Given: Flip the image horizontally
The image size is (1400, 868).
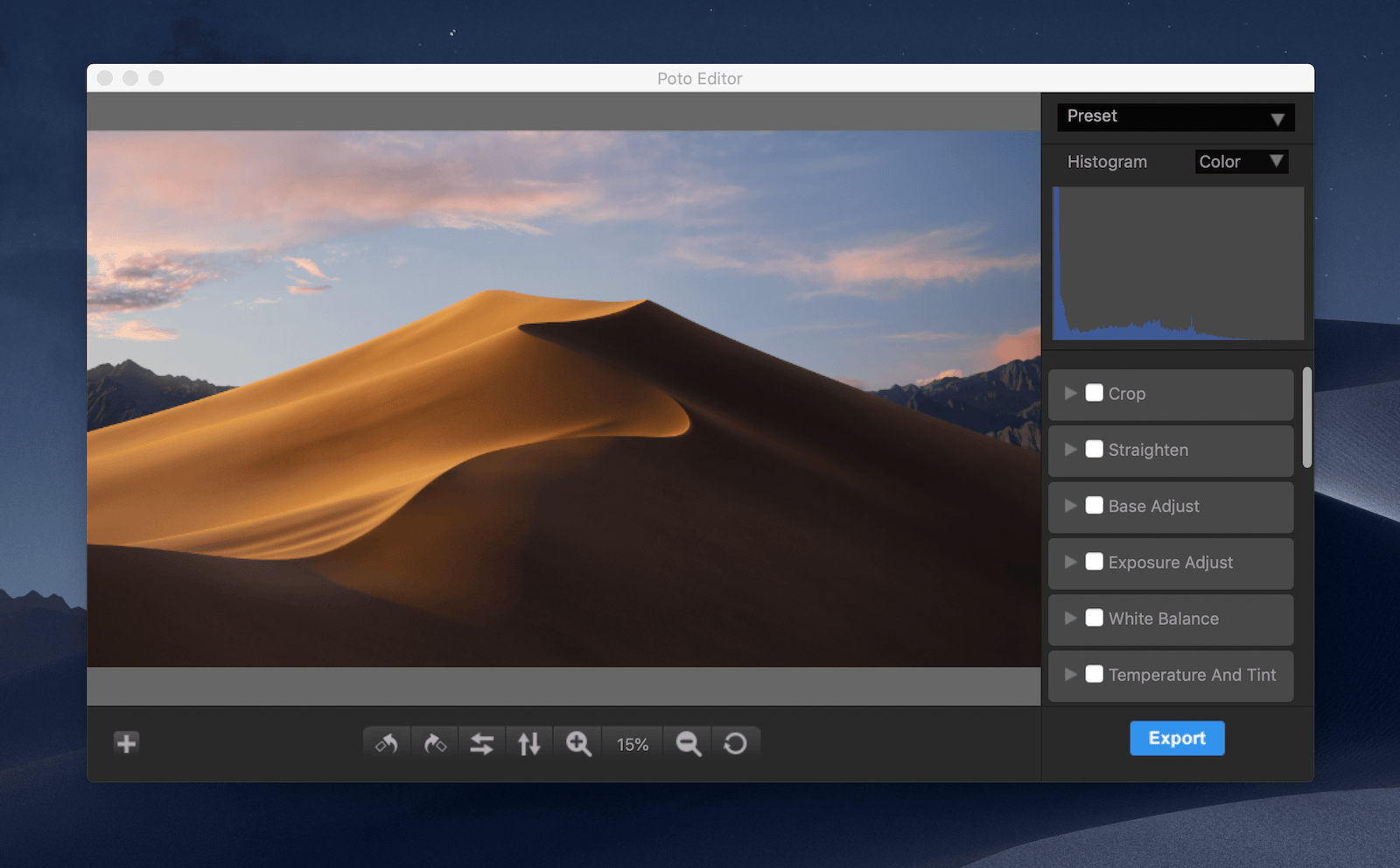Looking at the screenshot, I should click(482, 744).
